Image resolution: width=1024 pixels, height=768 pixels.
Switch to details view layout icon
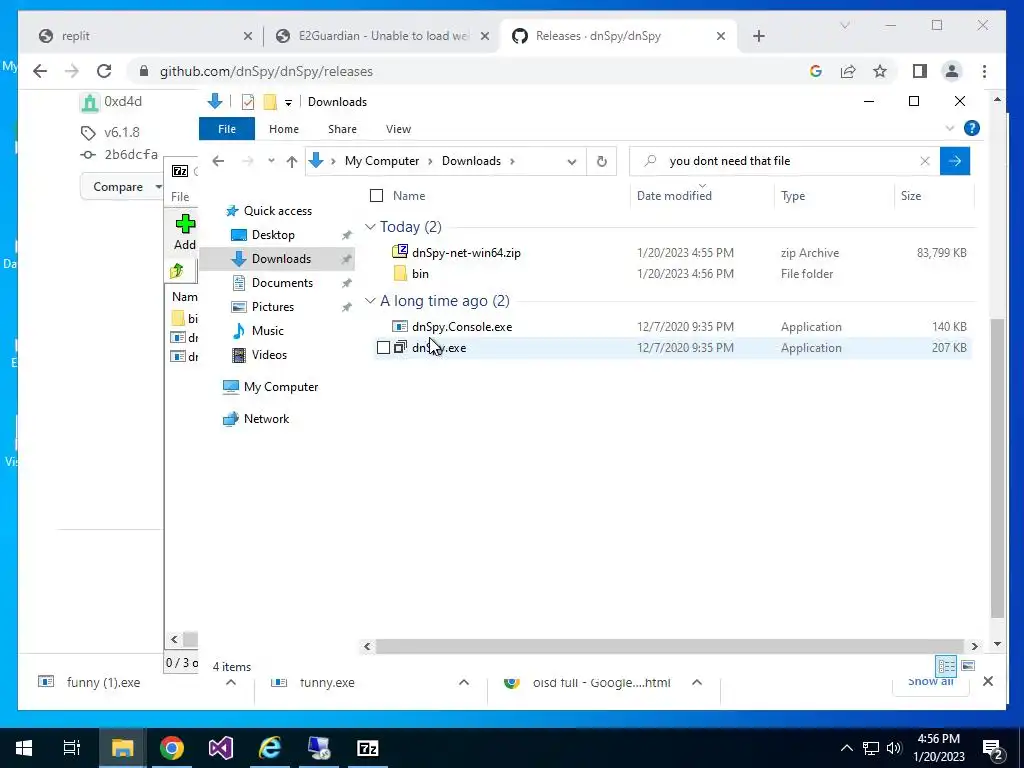coord(946,666)
